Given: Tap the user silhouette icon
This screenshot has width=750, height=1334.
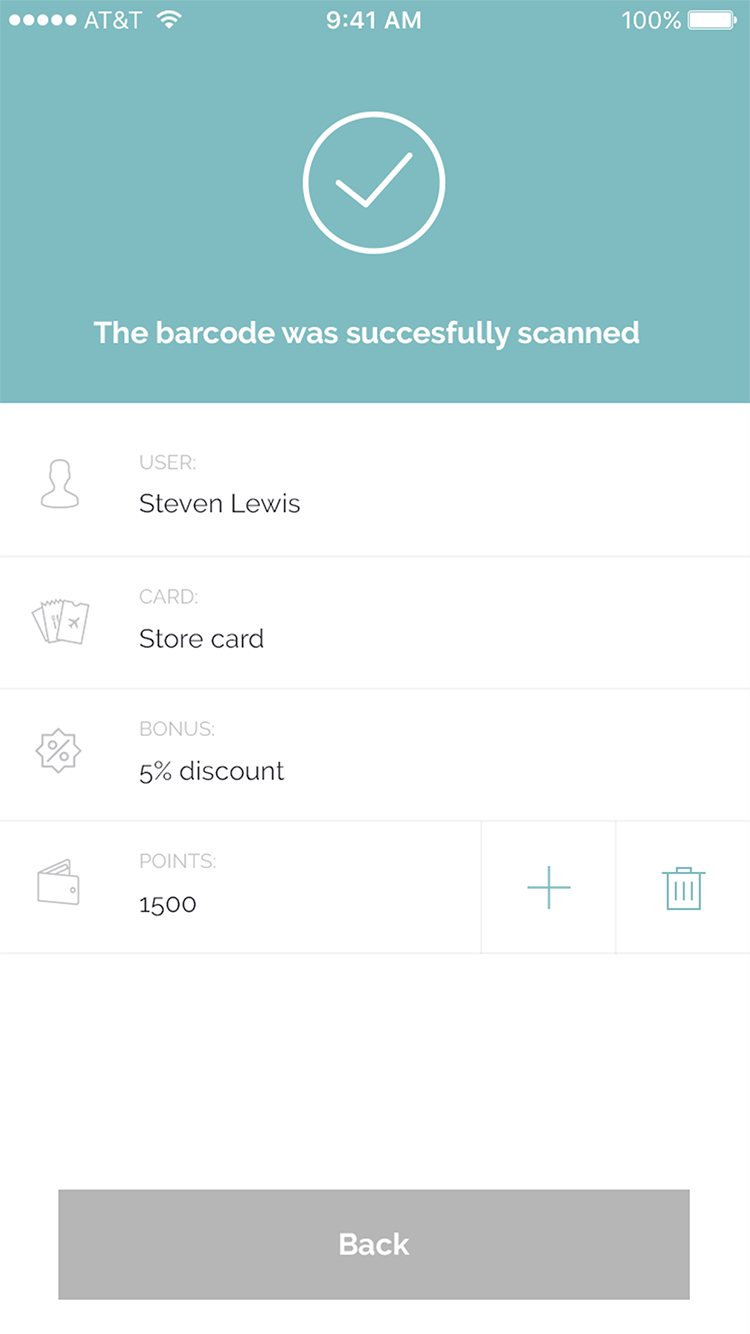Looking at the screenshot, I should [60, 484].
